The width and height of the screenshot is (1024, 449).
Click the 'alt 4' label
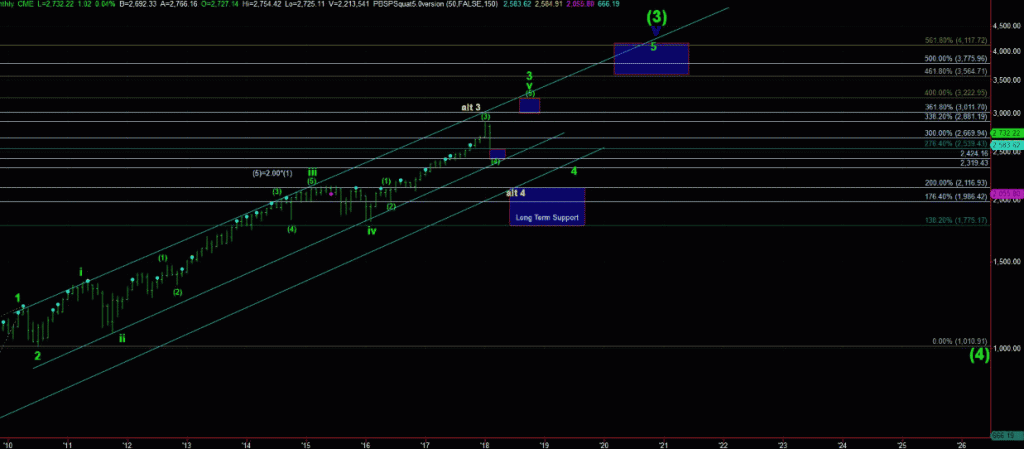(515, 192)
